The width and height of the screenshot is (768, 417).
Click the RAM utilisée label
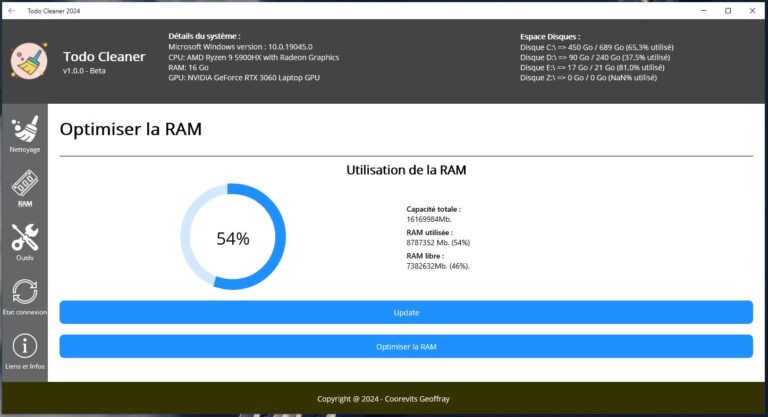430,233
